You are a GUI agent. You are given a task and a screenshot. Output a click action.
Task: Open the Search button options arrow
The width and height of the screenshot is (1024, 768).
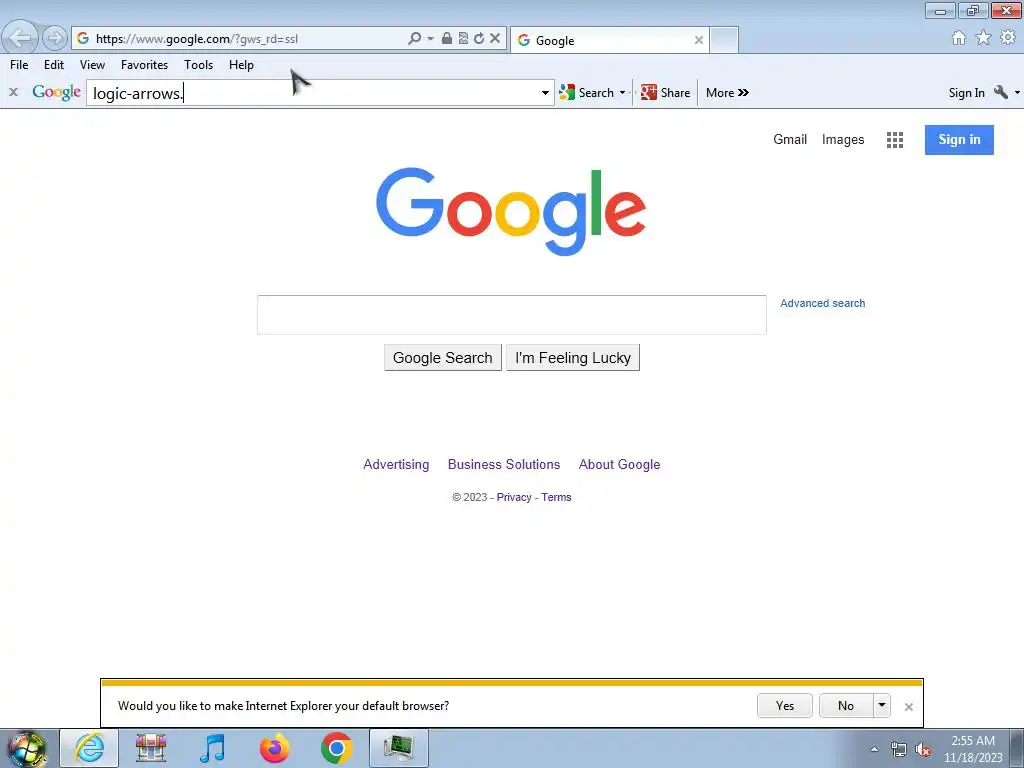click(x=622, y=93)
